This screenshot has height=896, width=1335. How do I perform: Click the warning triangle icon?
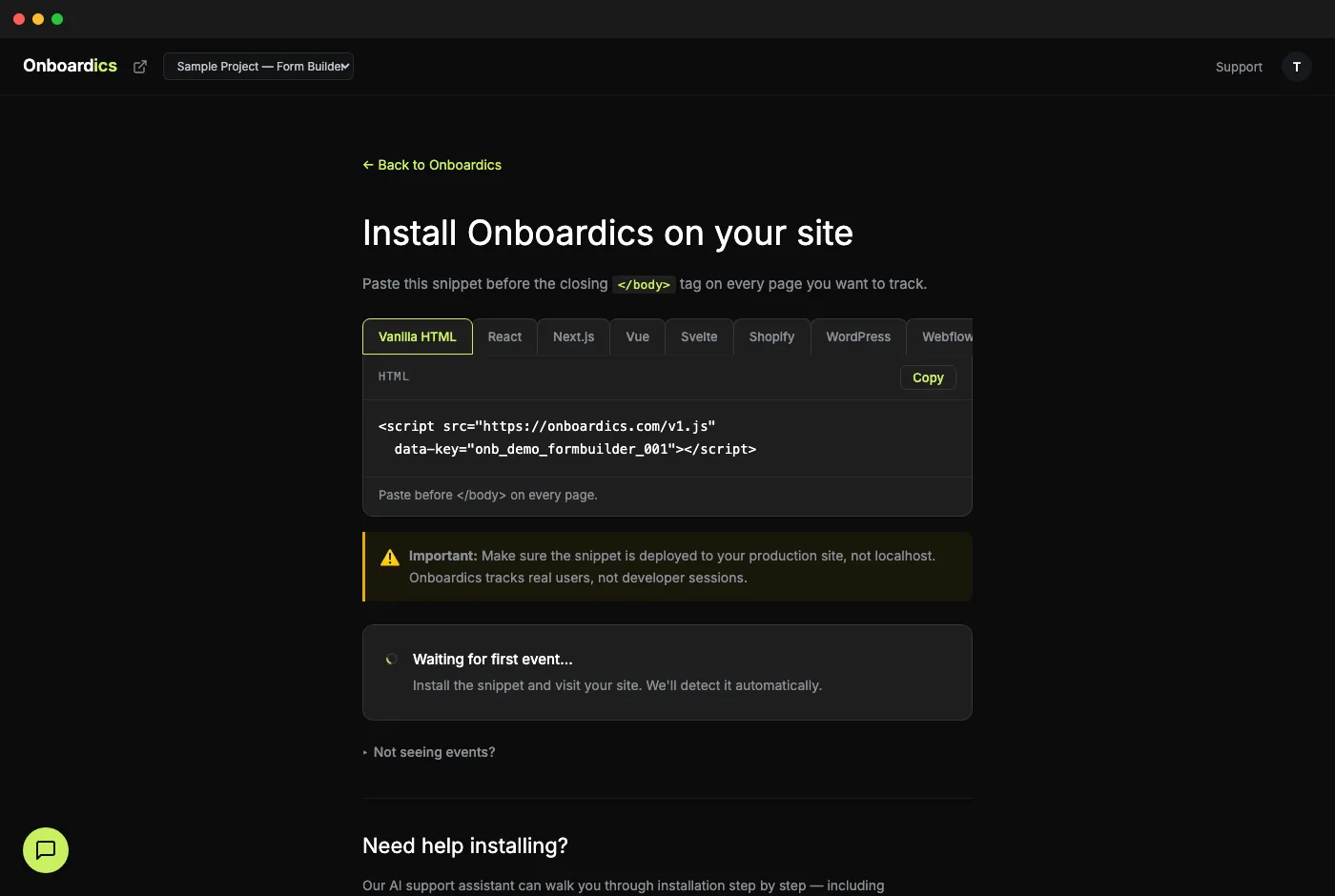[388, 557]
